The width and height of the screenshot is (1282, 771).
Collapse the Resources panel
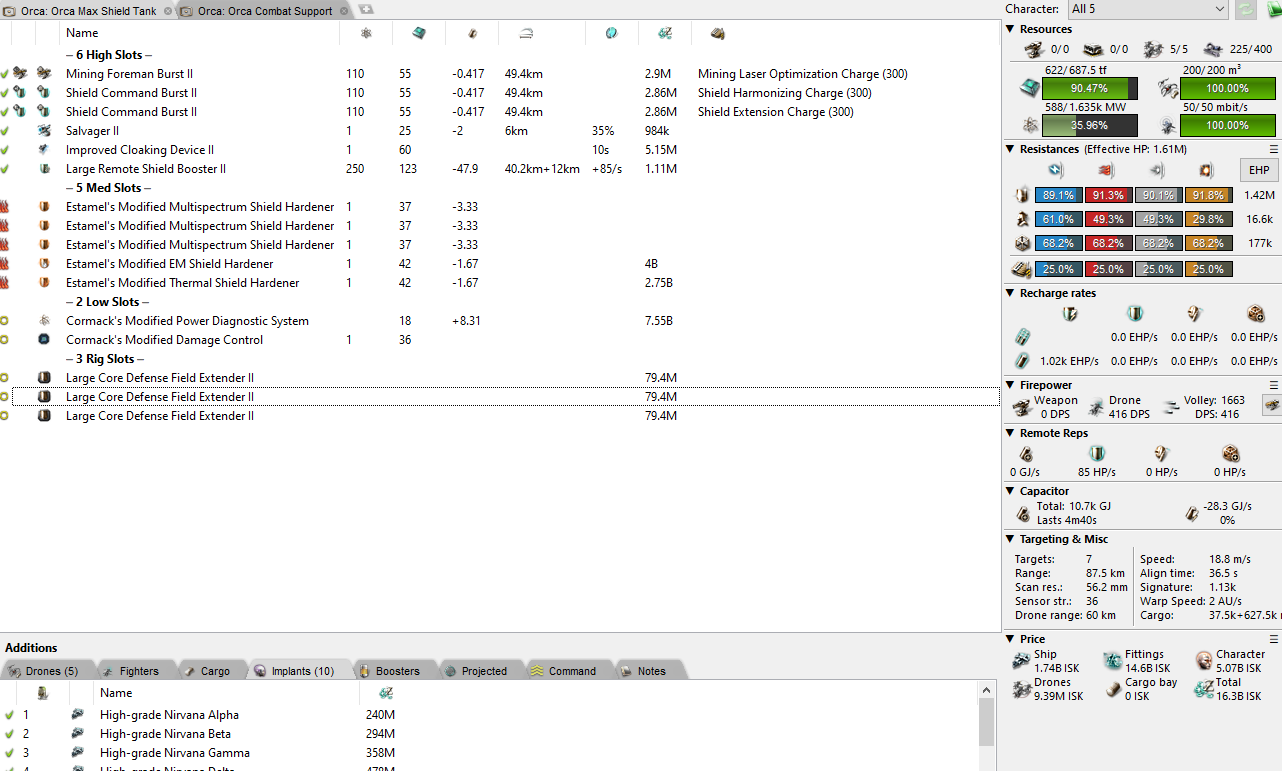1010,29
